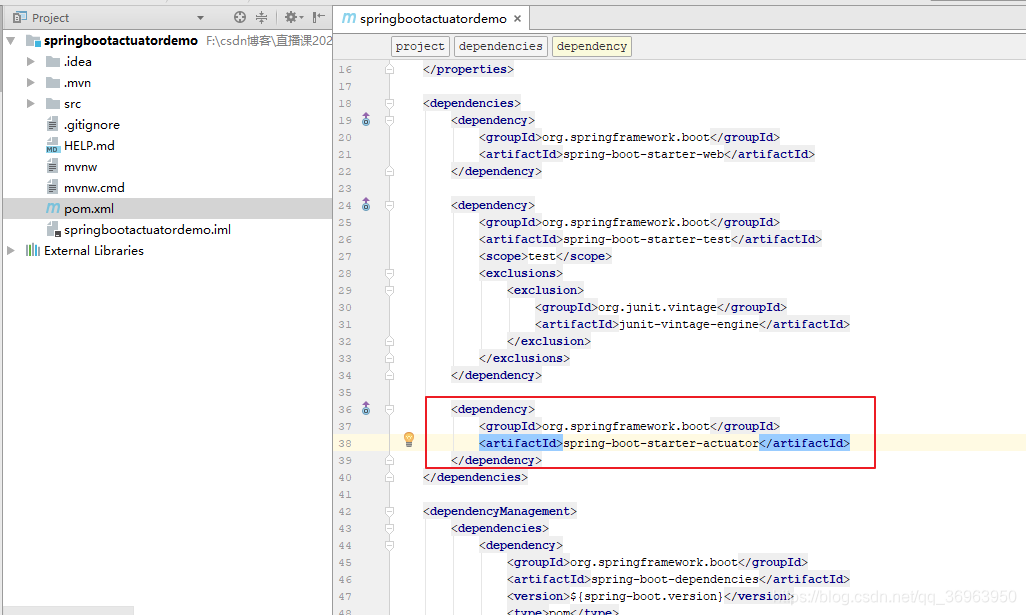Viewport: 1026px width, 615px height.
Task: Select pom.xml in project tree
Action: point(89,209)
